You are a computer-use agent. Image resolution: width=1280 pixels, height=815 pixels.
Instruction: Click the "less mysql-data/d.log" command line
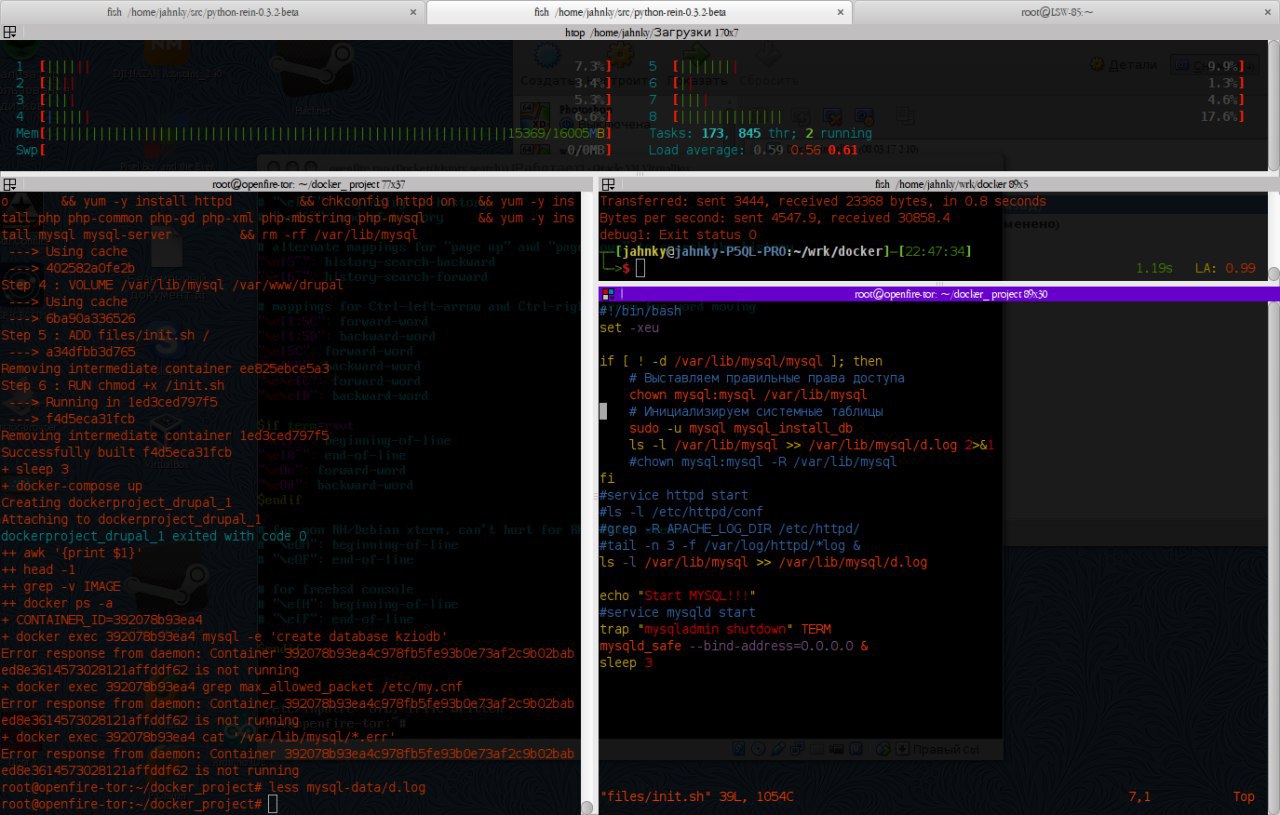[x=213, y=787]
